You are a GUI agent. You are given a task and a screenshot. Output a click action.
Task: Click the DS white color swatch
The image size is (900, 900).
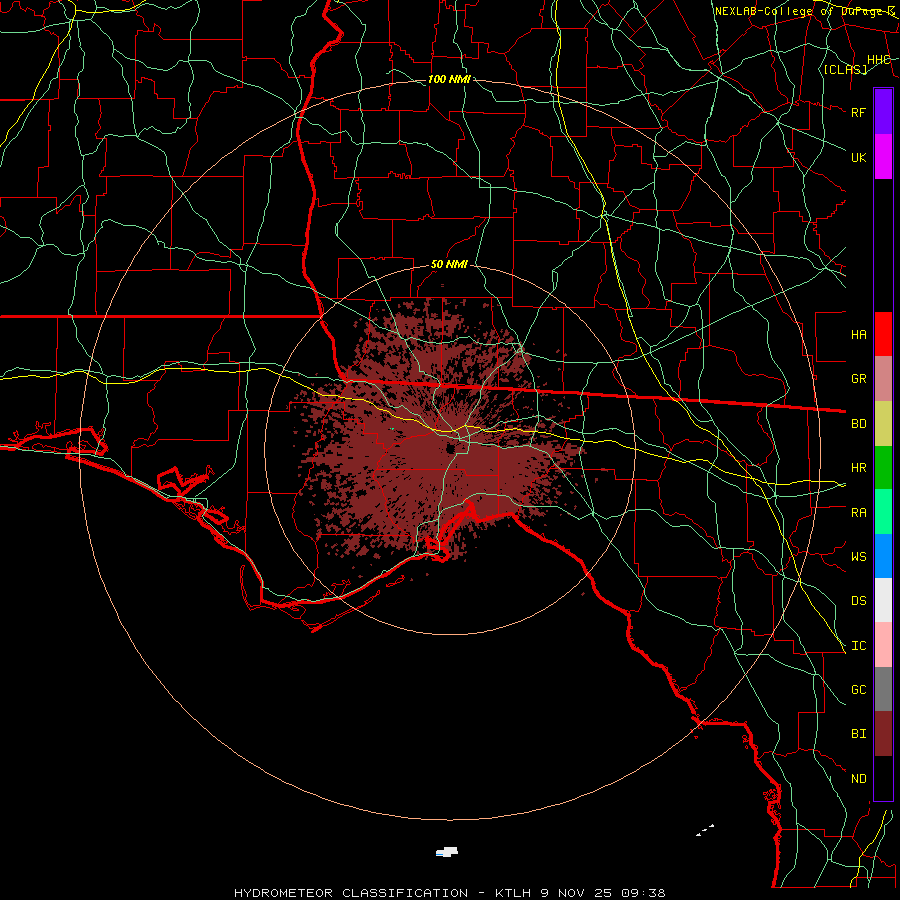(x=883, y=600)
